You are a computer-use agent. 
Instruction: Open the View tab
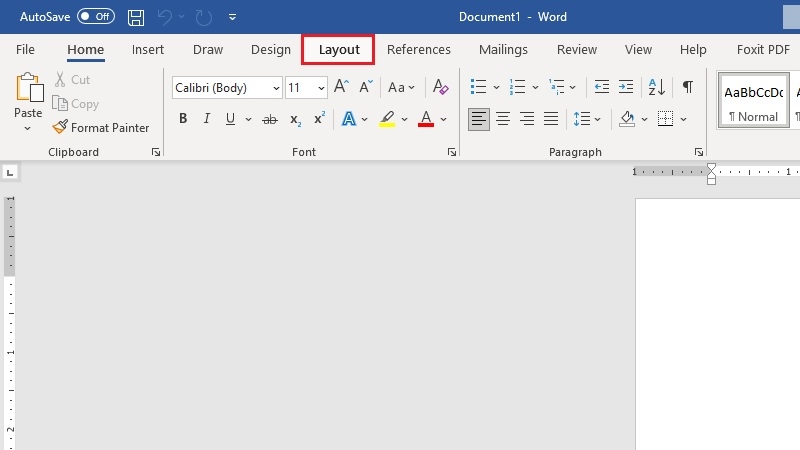[x=638, y=49]
